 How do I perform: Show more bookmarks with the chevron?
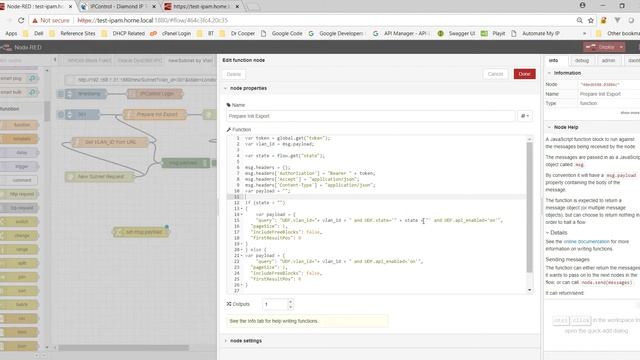(x=584, y=33)
